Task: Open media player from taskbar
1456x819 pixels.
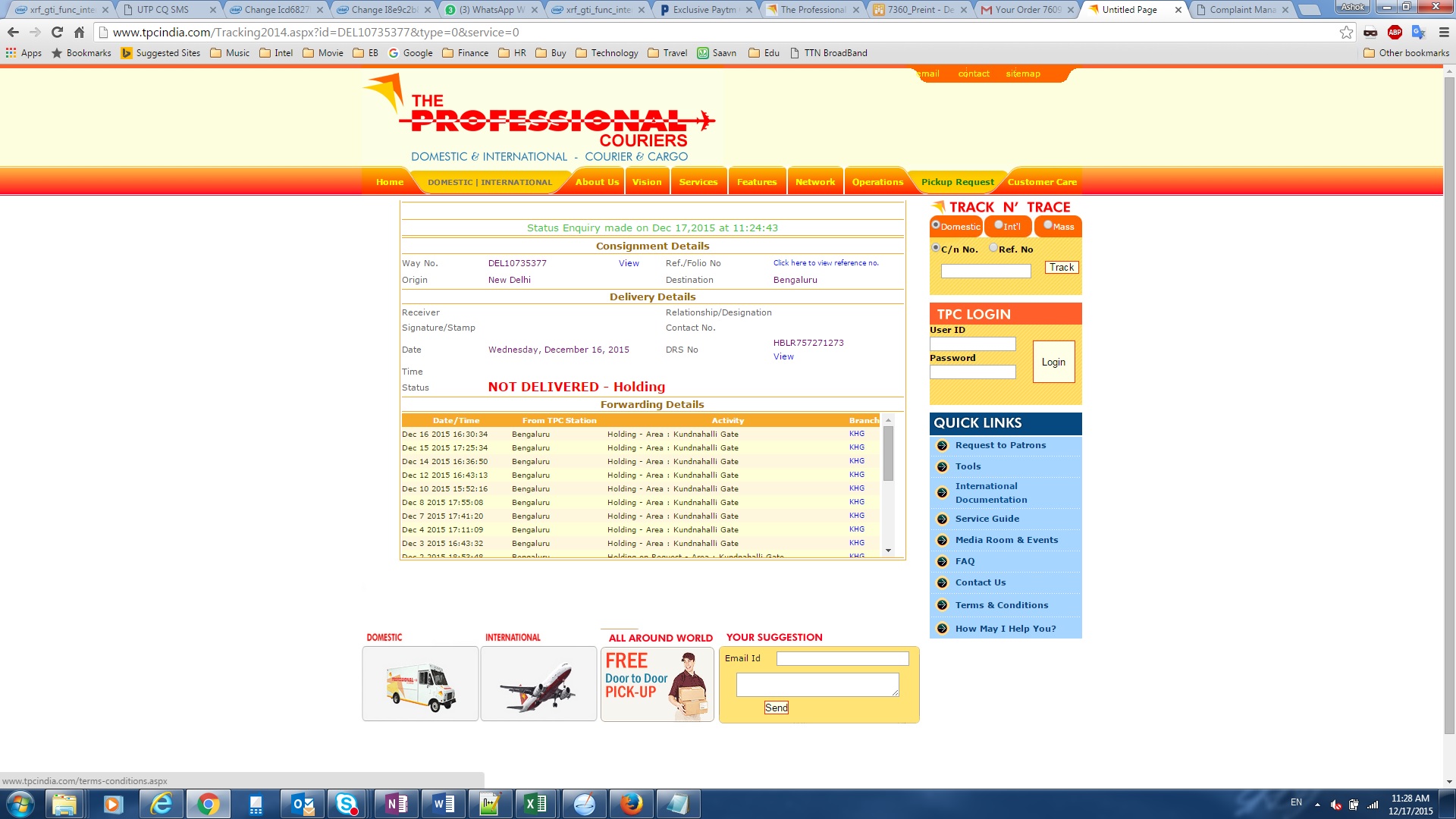Action: 113,804
